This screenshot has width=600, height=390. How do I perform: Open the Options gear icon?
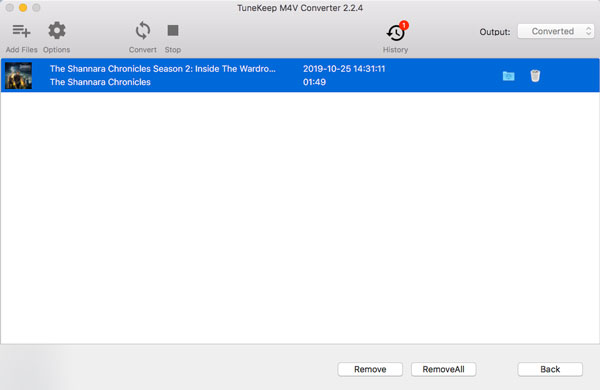point(57,31)
